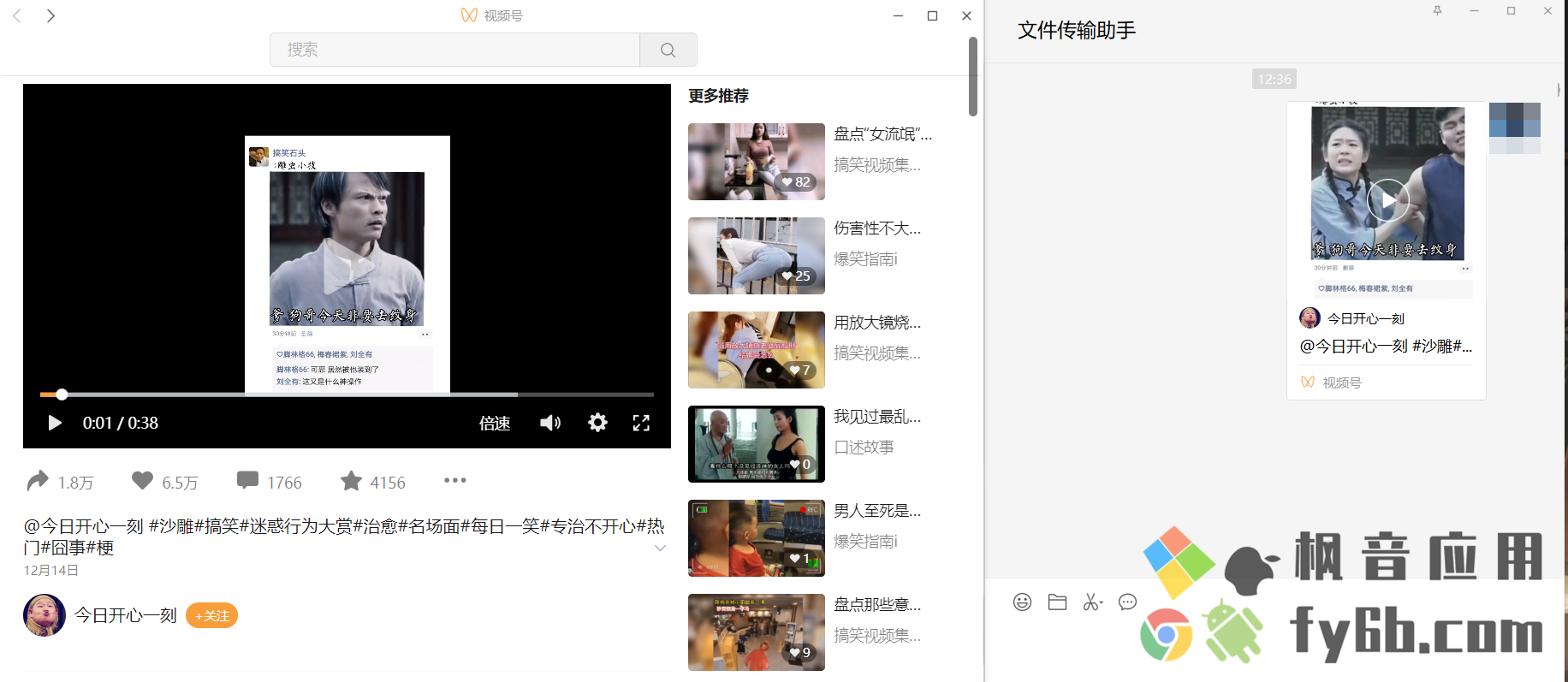Click the 视频号 window title label
The image size is (1568, 682).
[503, 15]
